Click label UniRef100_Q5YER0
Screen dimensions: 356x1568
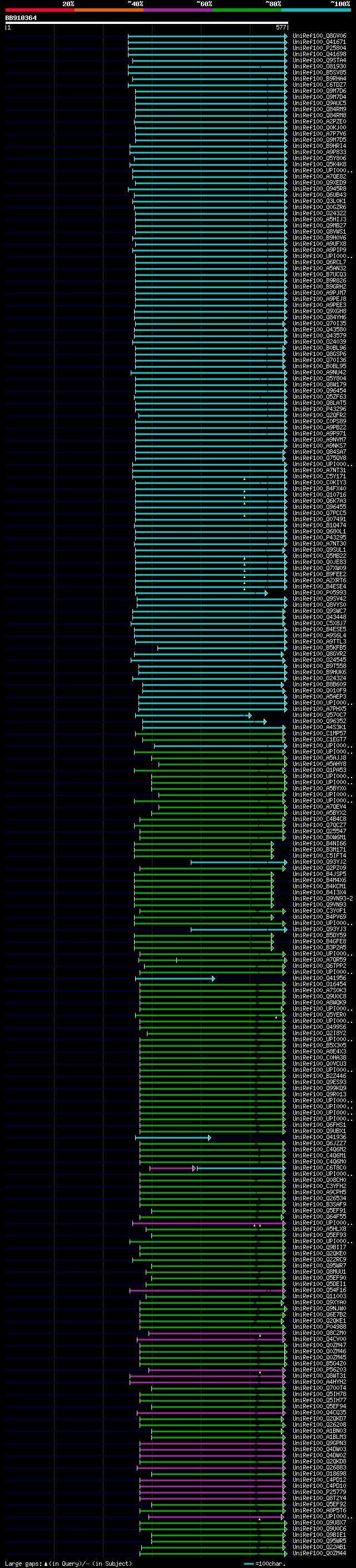319,1015
